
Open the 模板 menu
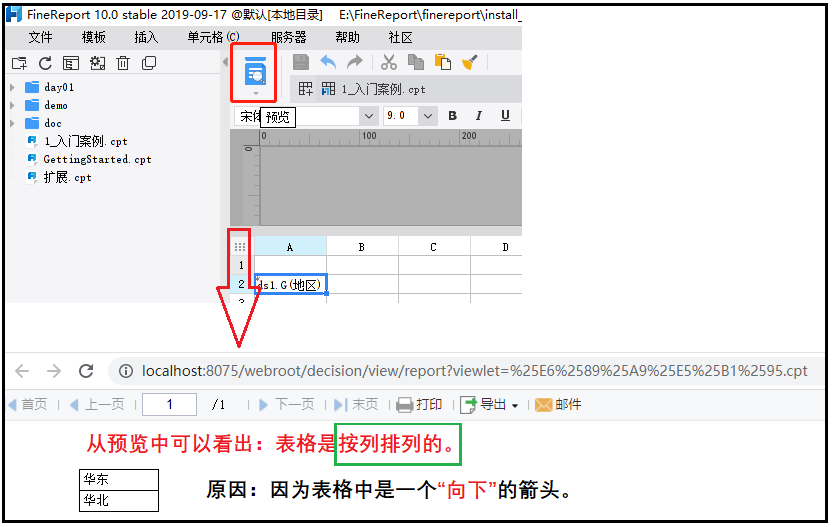(x=93, y=38)
